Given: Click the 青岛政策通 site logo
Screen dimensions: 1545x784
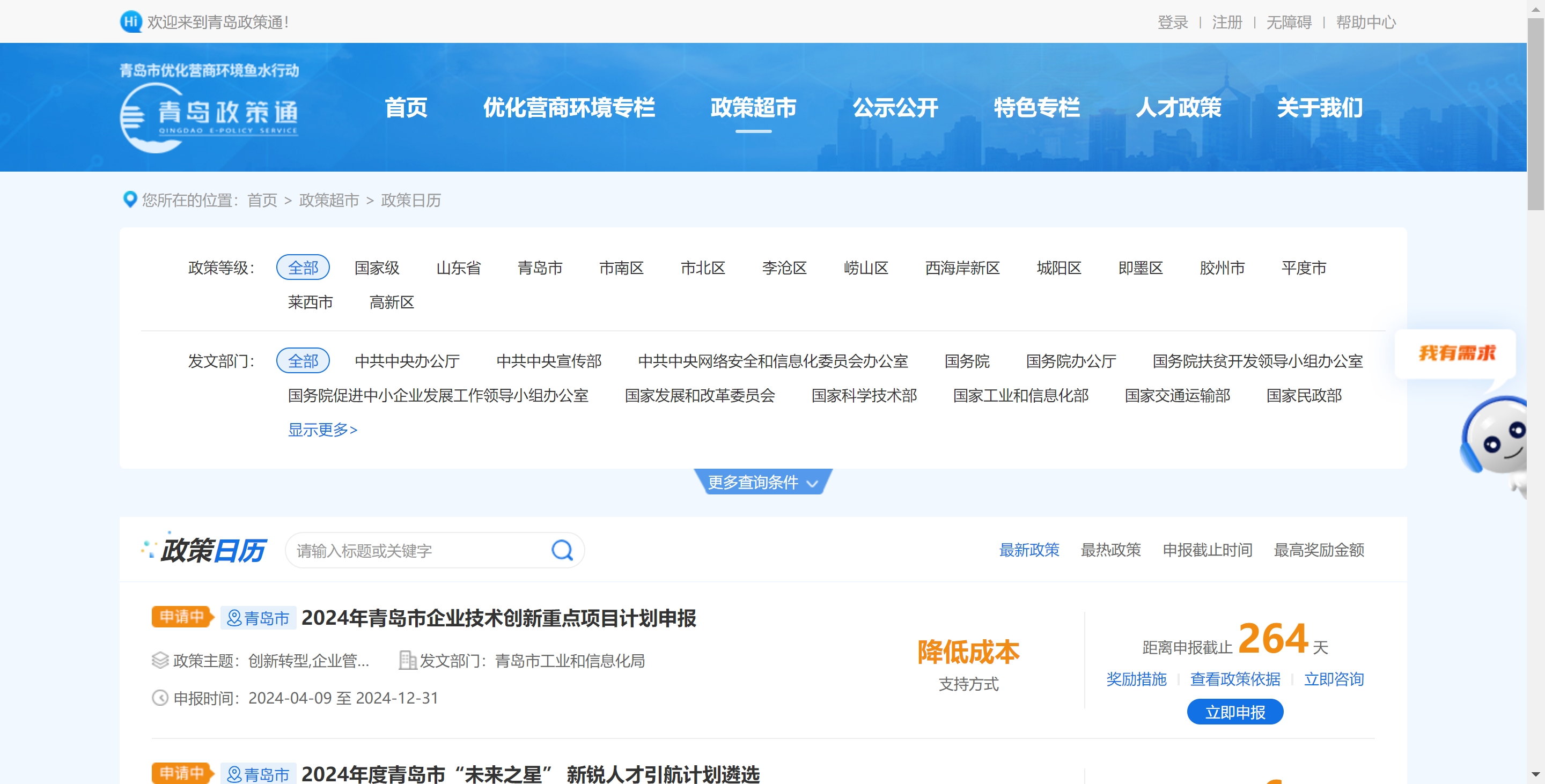Looking at the screenshot, I should coord(209,108).
